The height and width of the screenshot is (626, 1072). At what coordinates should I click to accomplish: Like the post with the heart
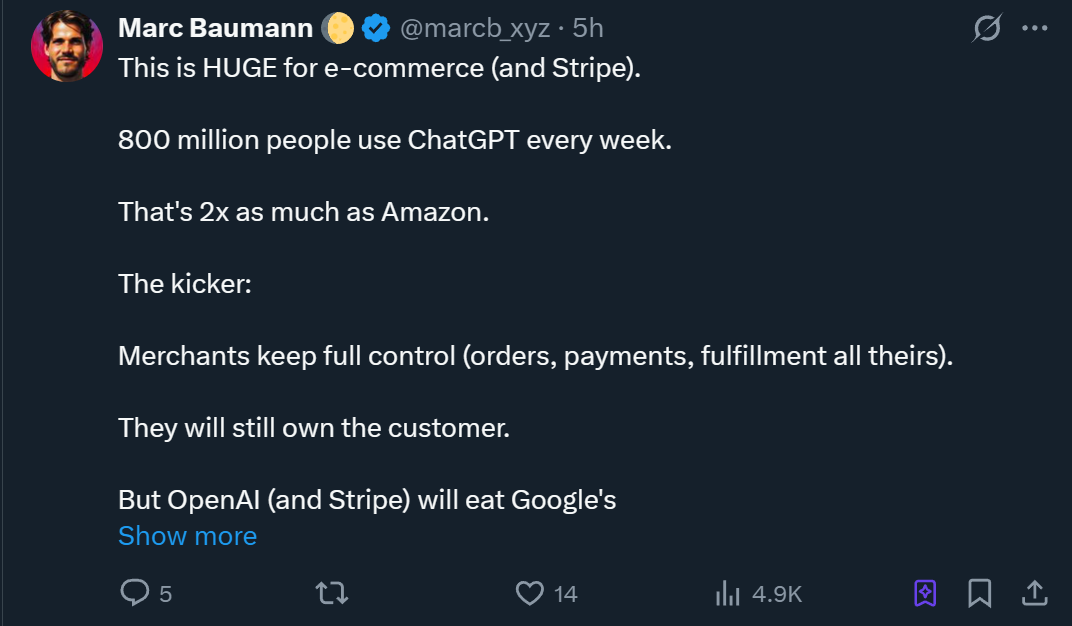tap(529, 593)
